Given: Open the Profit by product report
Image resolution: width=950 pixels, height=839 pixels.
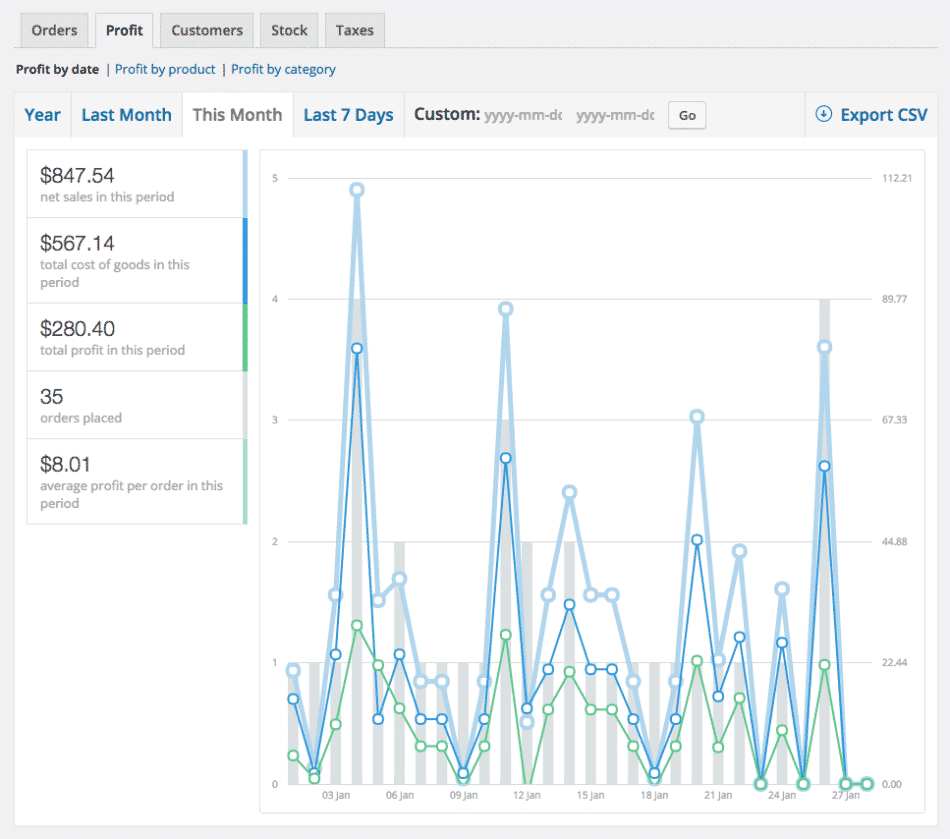Looking at the screenshot, I should pyautogui.click(x=165, y=69).
